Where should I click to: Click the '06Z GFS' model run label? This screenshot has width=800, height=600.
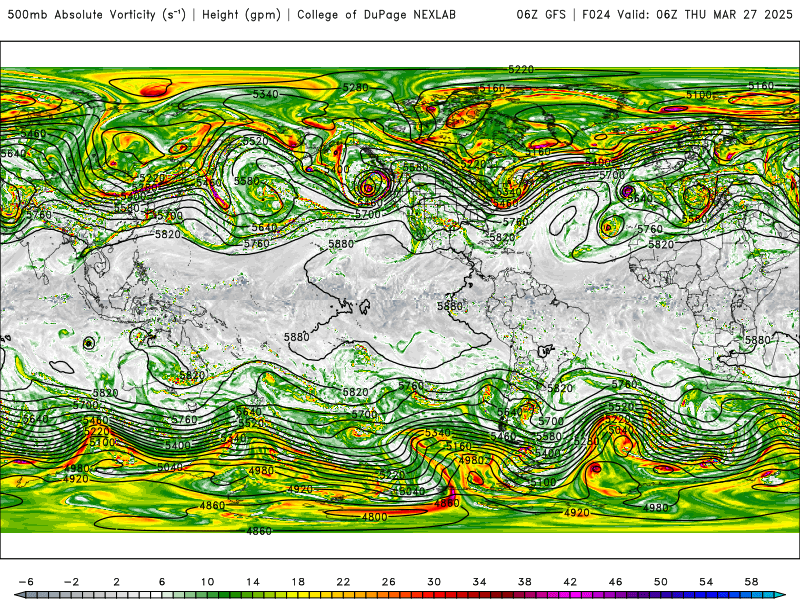pos(541,15)
